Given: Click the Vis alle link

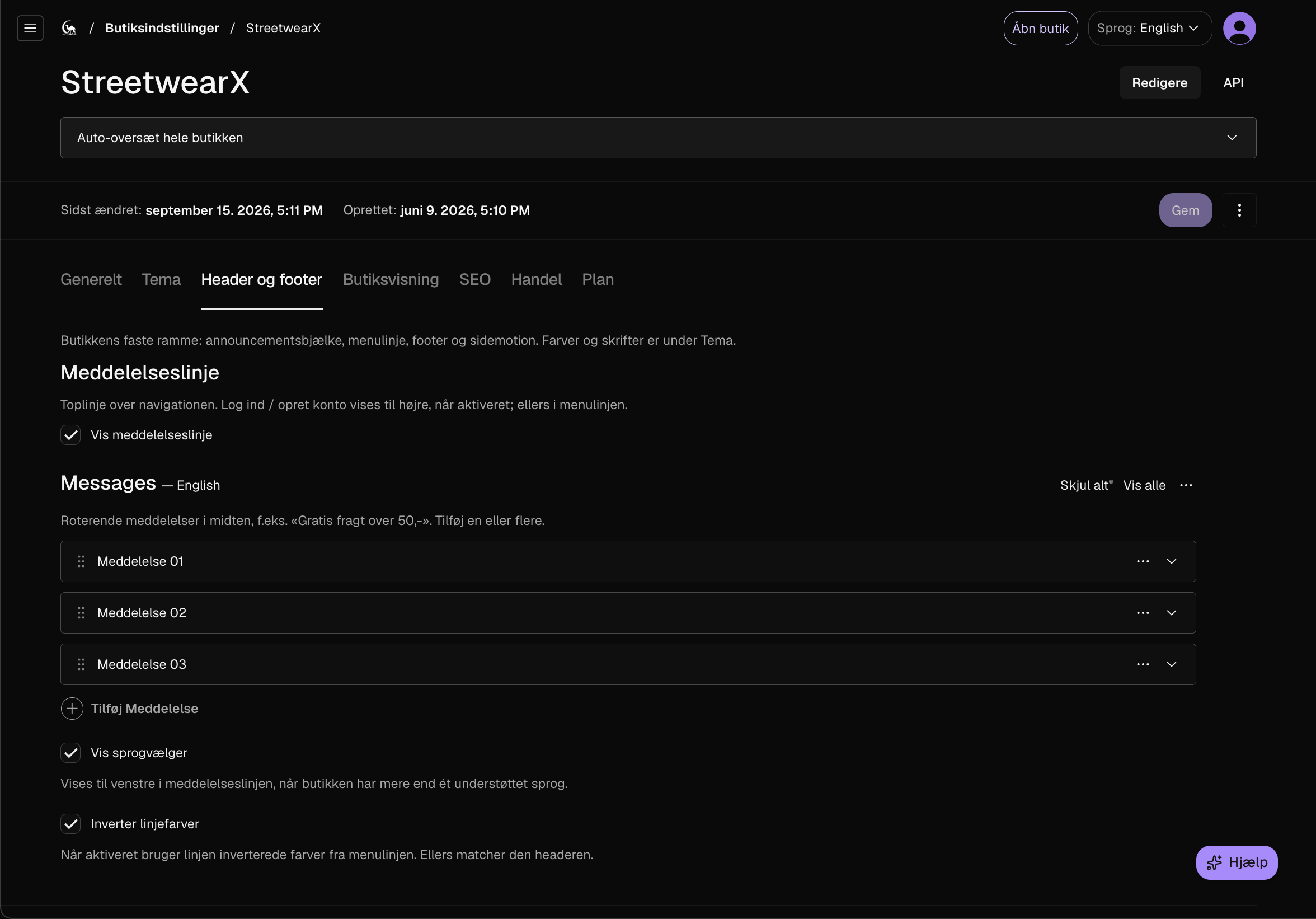Looking at the screenshot, I should point(1144,486).
